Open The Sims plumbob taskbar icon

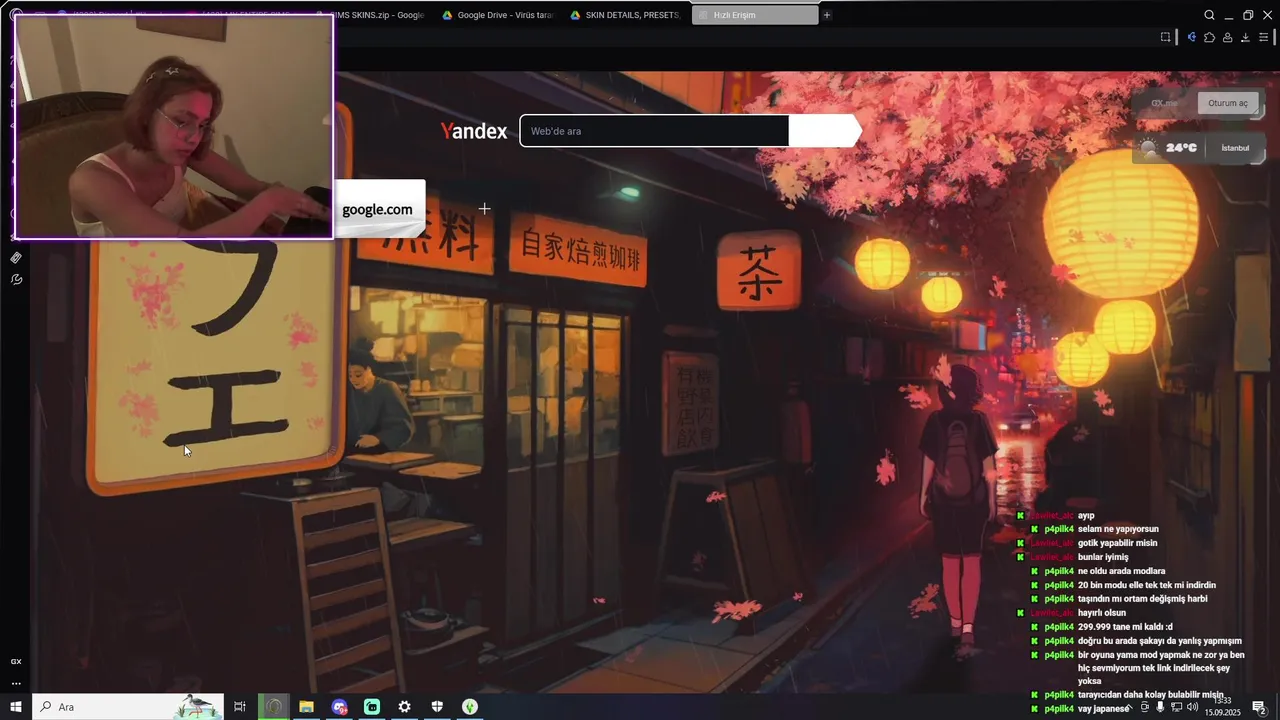tap(470, 707)
